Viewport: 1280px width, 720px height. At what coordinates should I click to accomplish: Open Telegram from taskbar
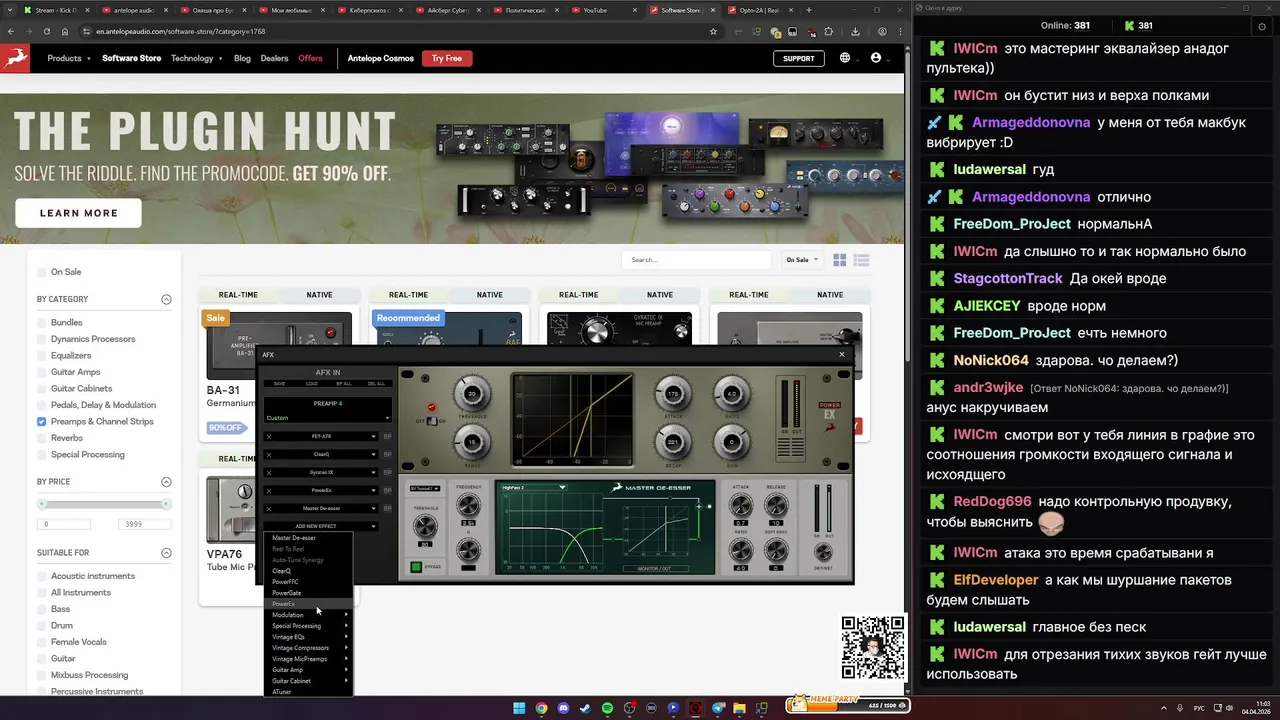(x=717, y=708)
